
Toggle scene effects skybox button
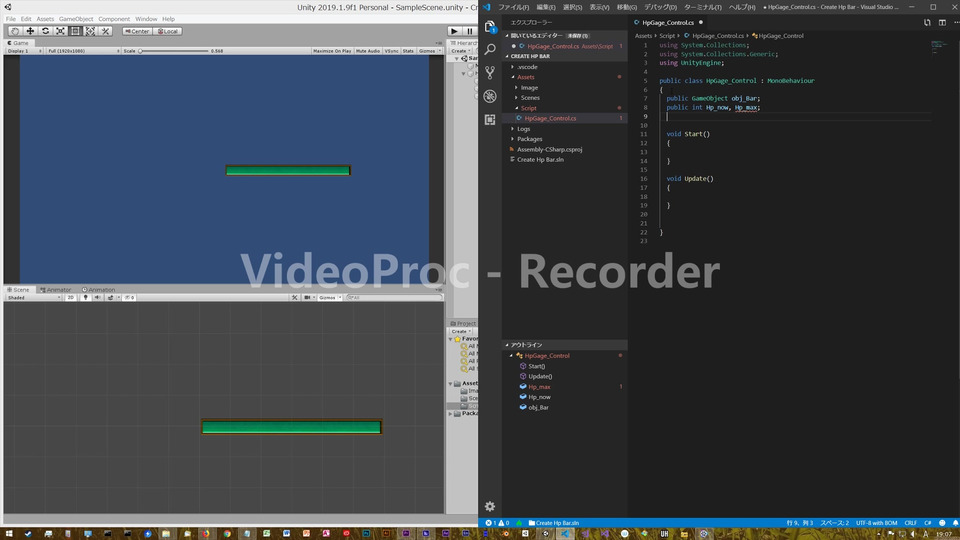[x=112, y=298]
